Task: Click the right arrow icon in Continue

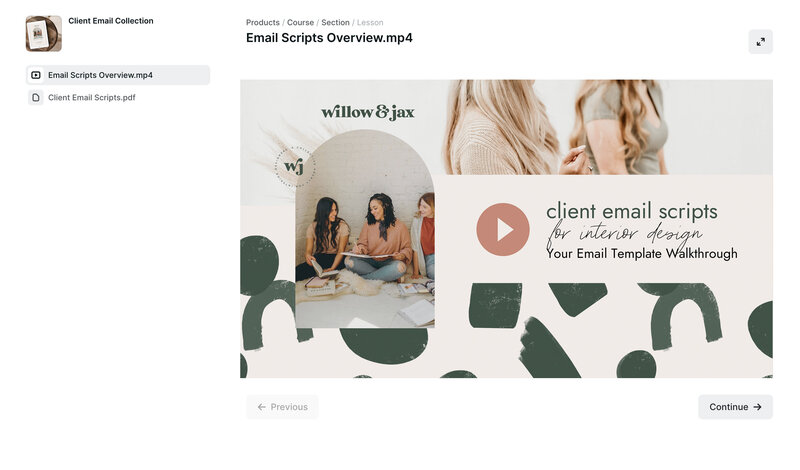Action: (758, 407)
